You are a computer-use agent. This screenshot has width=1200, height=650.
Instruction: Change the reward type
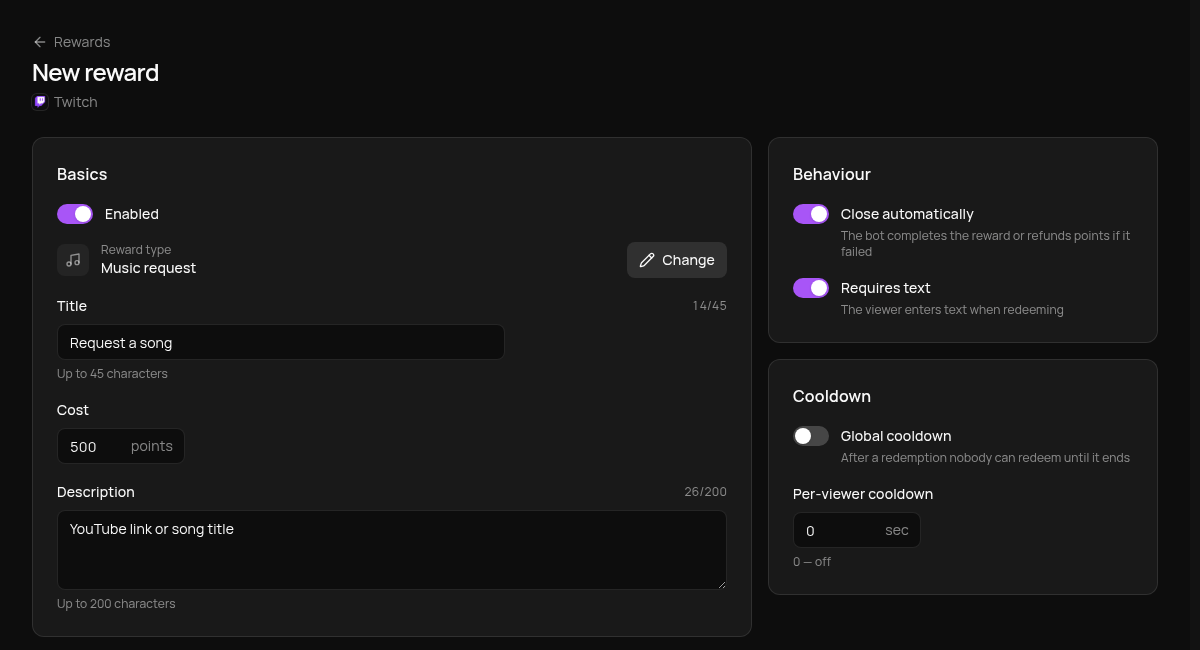click(677, 260)
